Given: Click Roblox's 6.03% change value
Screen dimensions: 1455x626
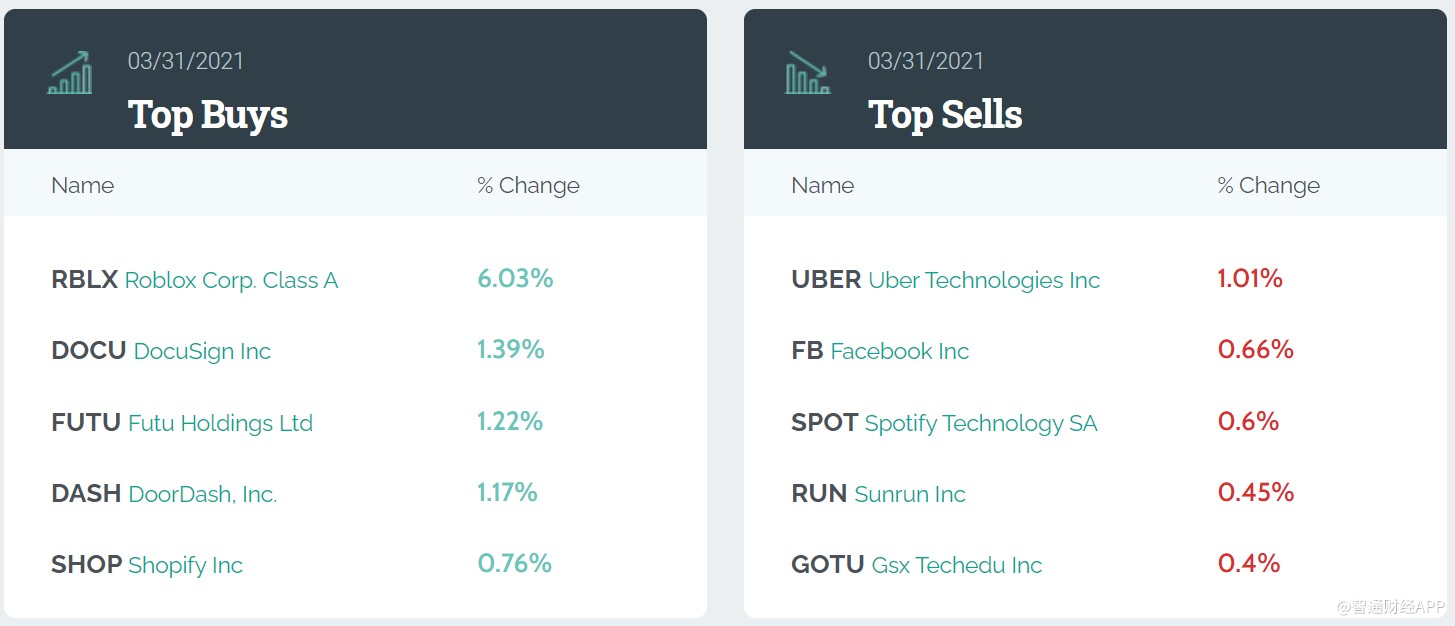Looking at the screenshot, I should 515,278.
